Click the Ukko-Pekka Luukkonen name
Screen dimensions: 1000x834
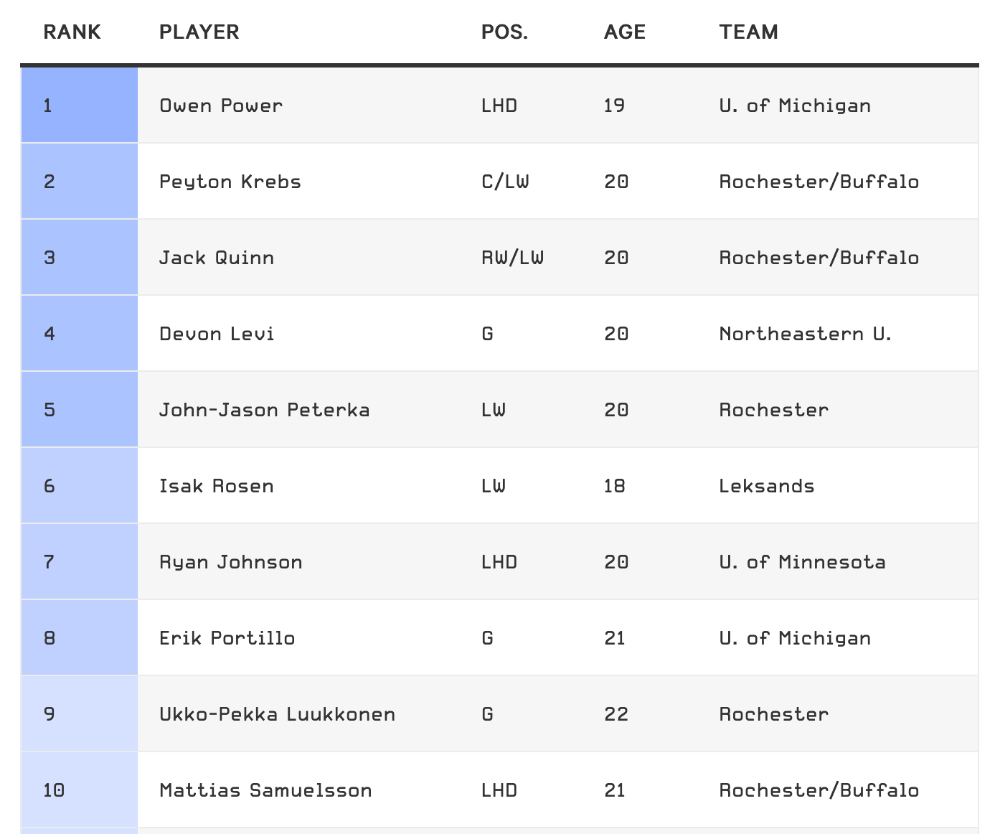(277, 714)
